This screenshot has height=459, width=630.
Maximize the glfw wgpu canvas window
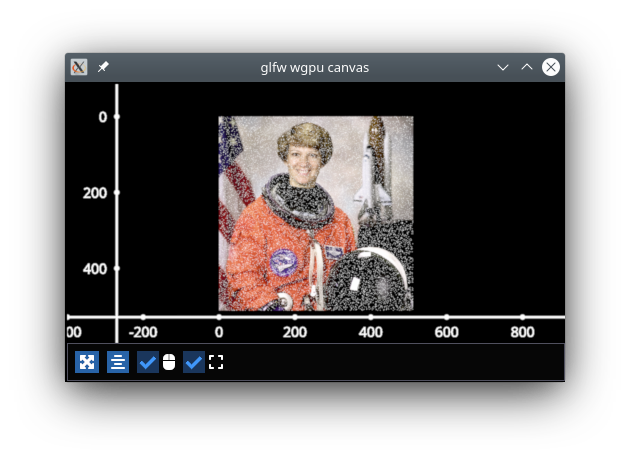tap(527, 67)
